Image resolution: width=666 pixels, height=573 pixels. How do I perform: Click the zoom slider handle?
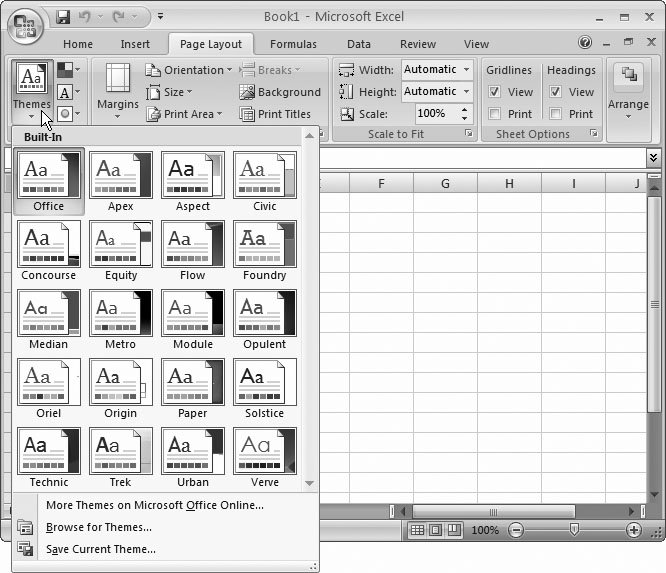pyautogui.click(x=574, y=530)
